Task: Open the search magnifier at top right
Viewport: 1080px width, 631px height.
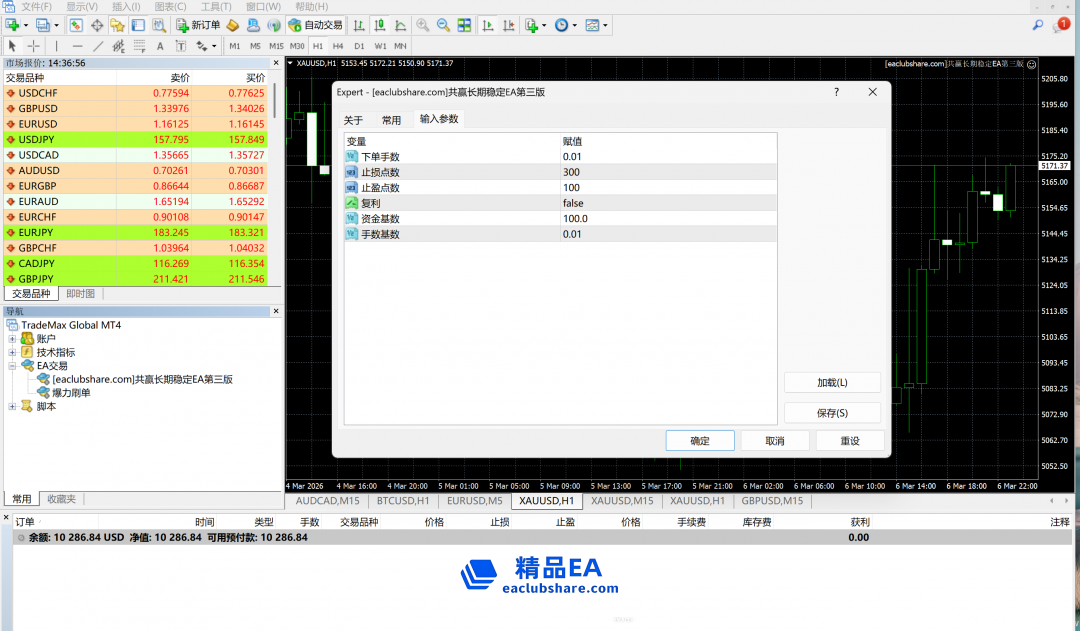Action: (x=1038, y=25)
